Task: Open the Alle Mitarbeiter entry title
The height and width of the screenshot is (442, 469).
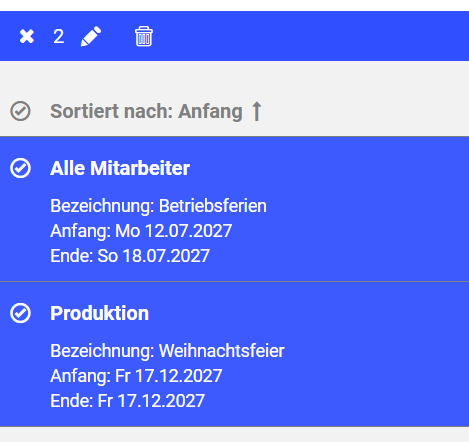Action: coord(120,168)
